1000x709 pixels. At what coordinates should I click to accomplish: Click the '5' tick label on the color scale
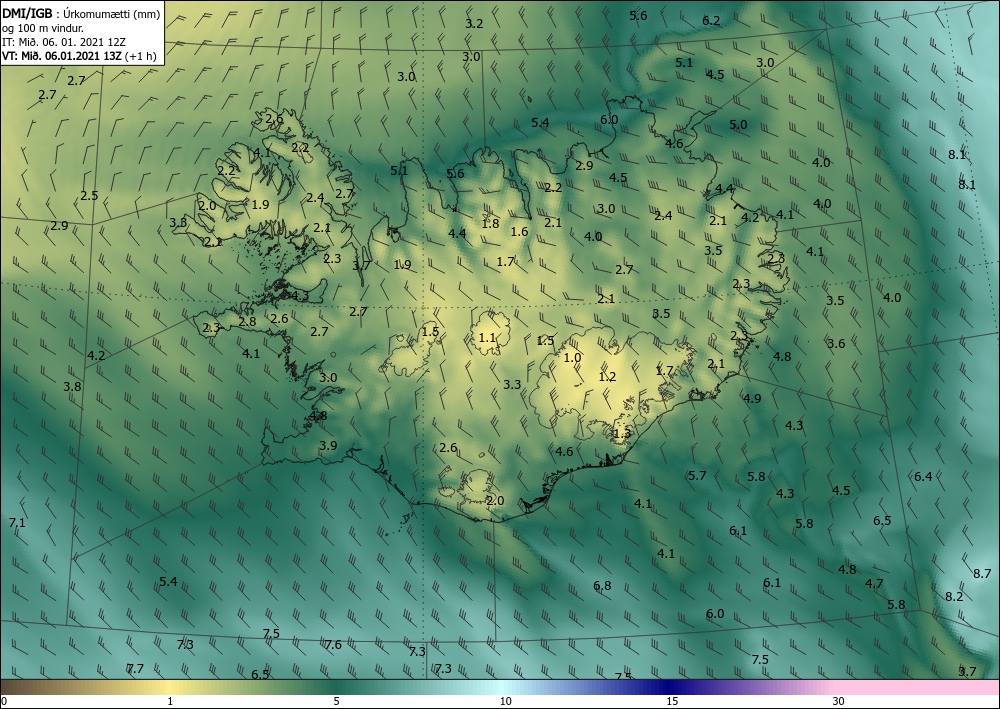tap(336, 701)
